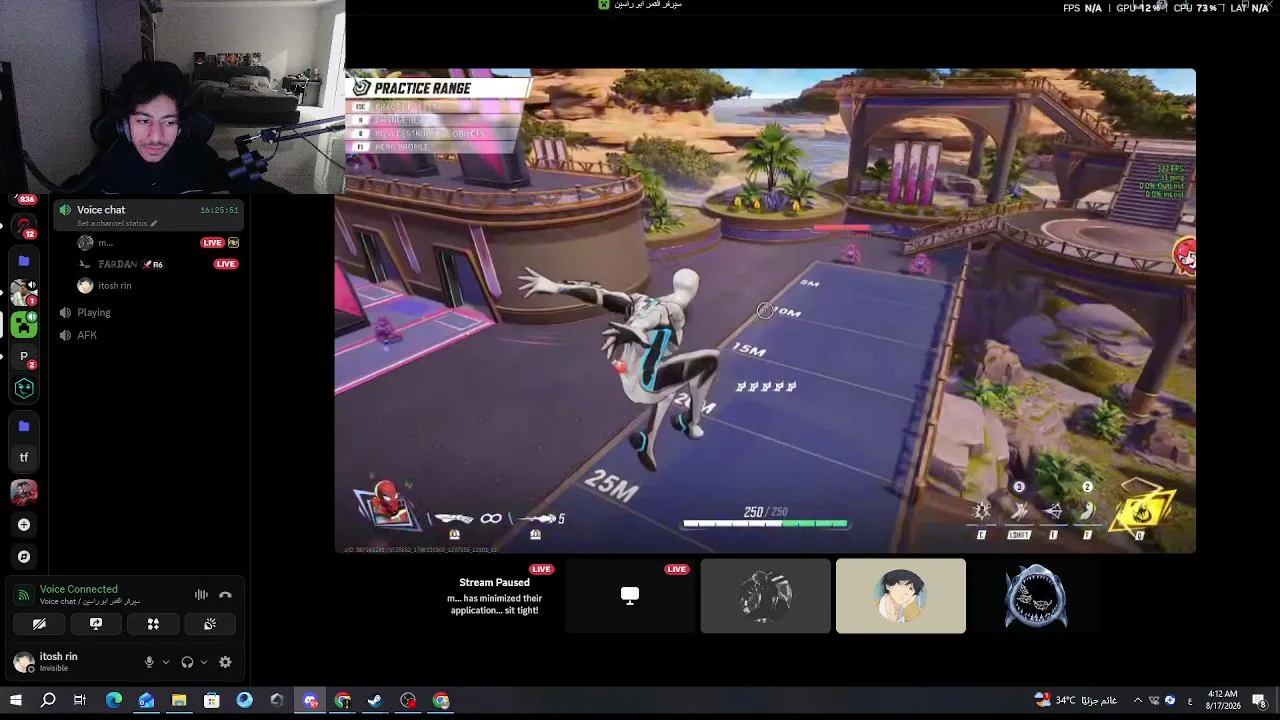Disconnect from voice call
The image size is (1280, 720).
(x=225, y=595)
